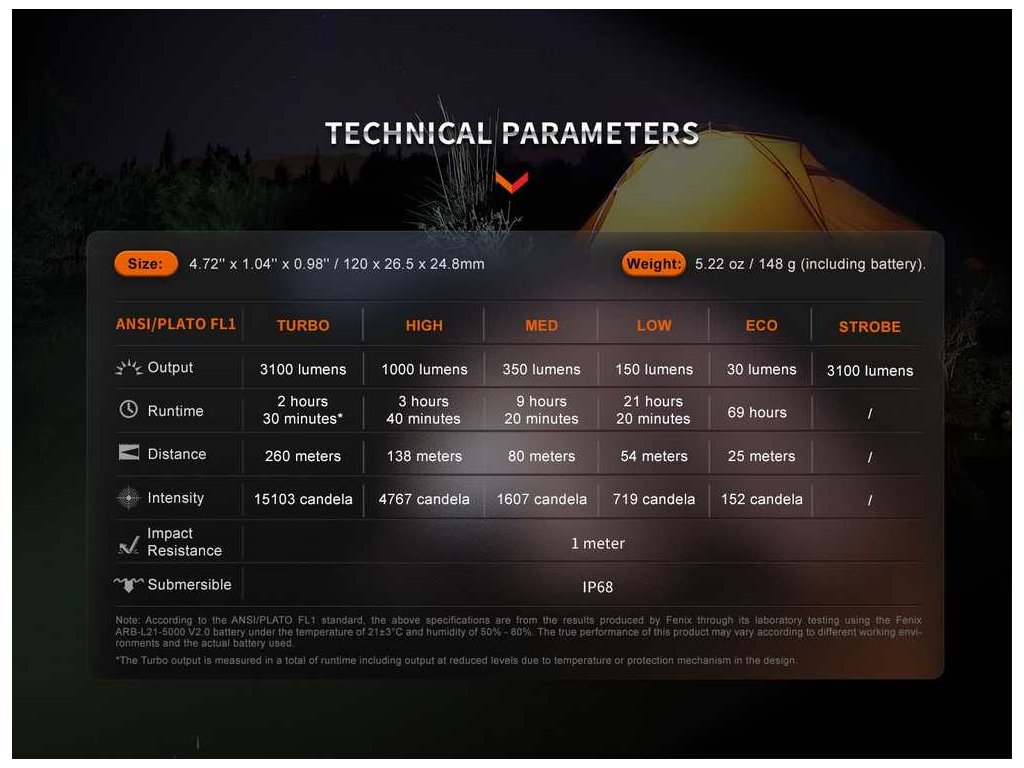Click the 138 meters distance cell
Image resolution: width=1024 pixels, height=768 pixels.
[x=424, y=456]
